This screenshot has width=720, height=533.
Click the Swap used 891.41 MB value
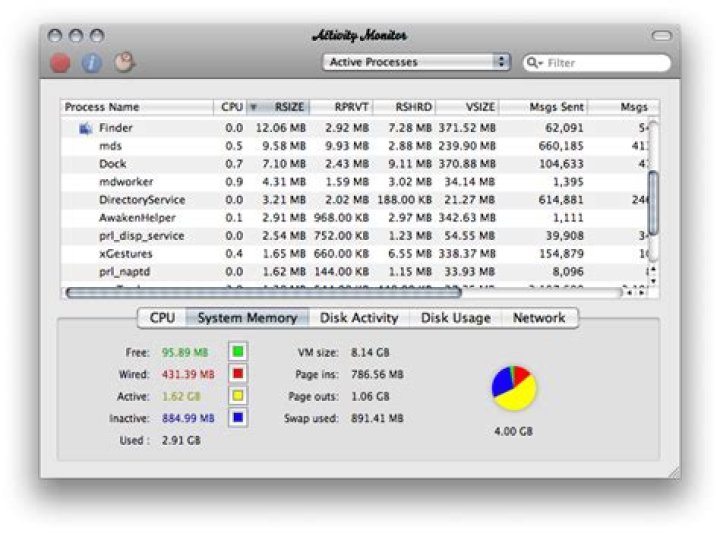(377, 418)
